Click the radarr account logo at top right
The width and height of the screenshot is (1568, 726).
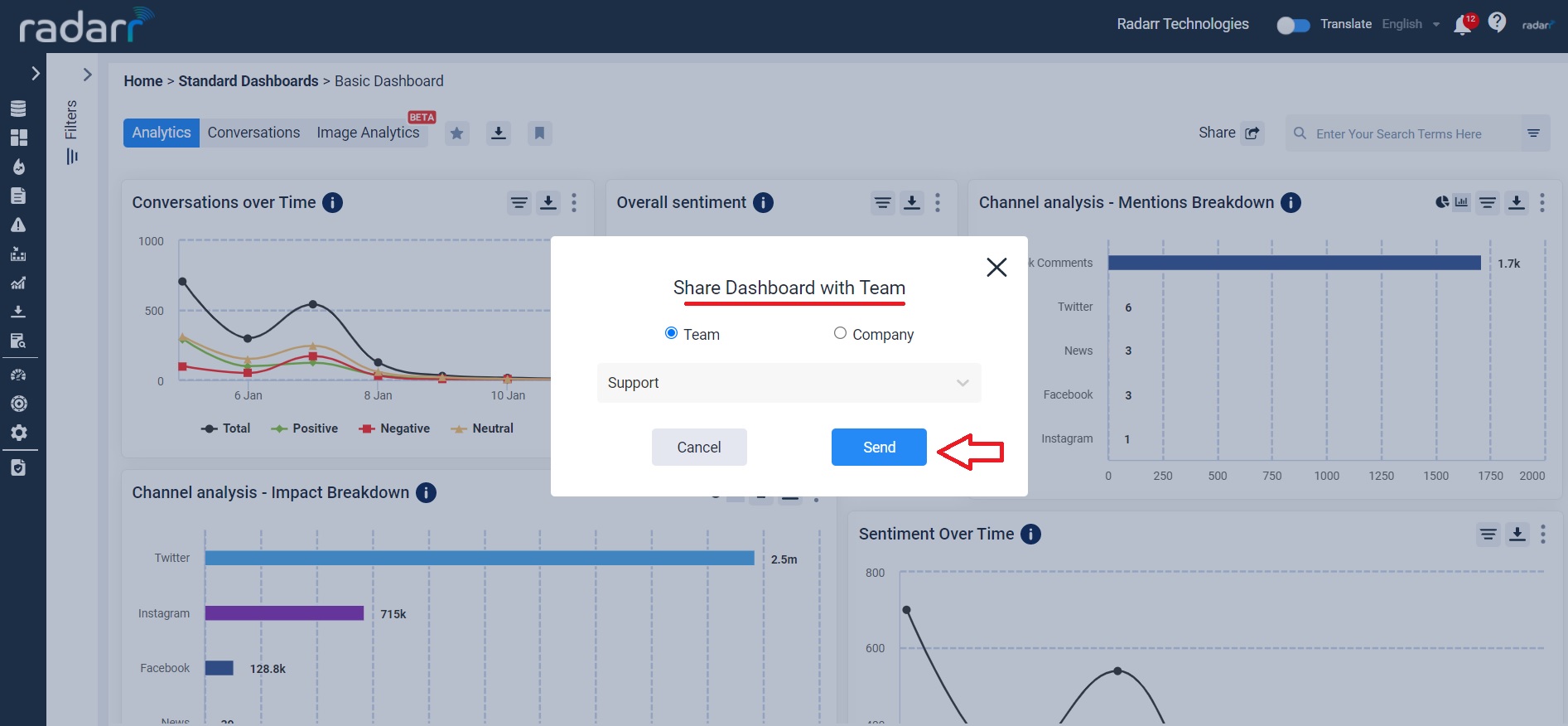[x=1537, y=24]
